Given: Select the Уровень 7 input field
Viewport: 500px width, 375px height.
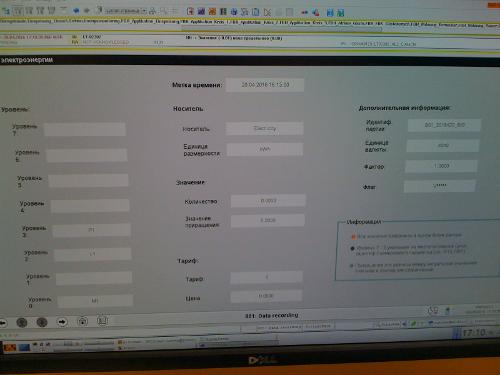Looking at the screenshot, I should [x=85, y=129].
